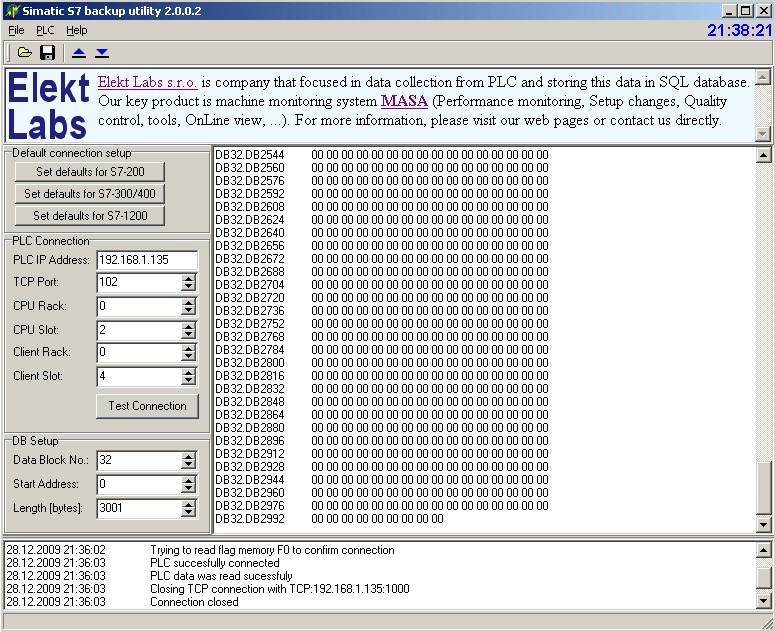This screenshot has width=776, height=632.
Task: Click the Client Rack input field
Action: tap(139, 352)
